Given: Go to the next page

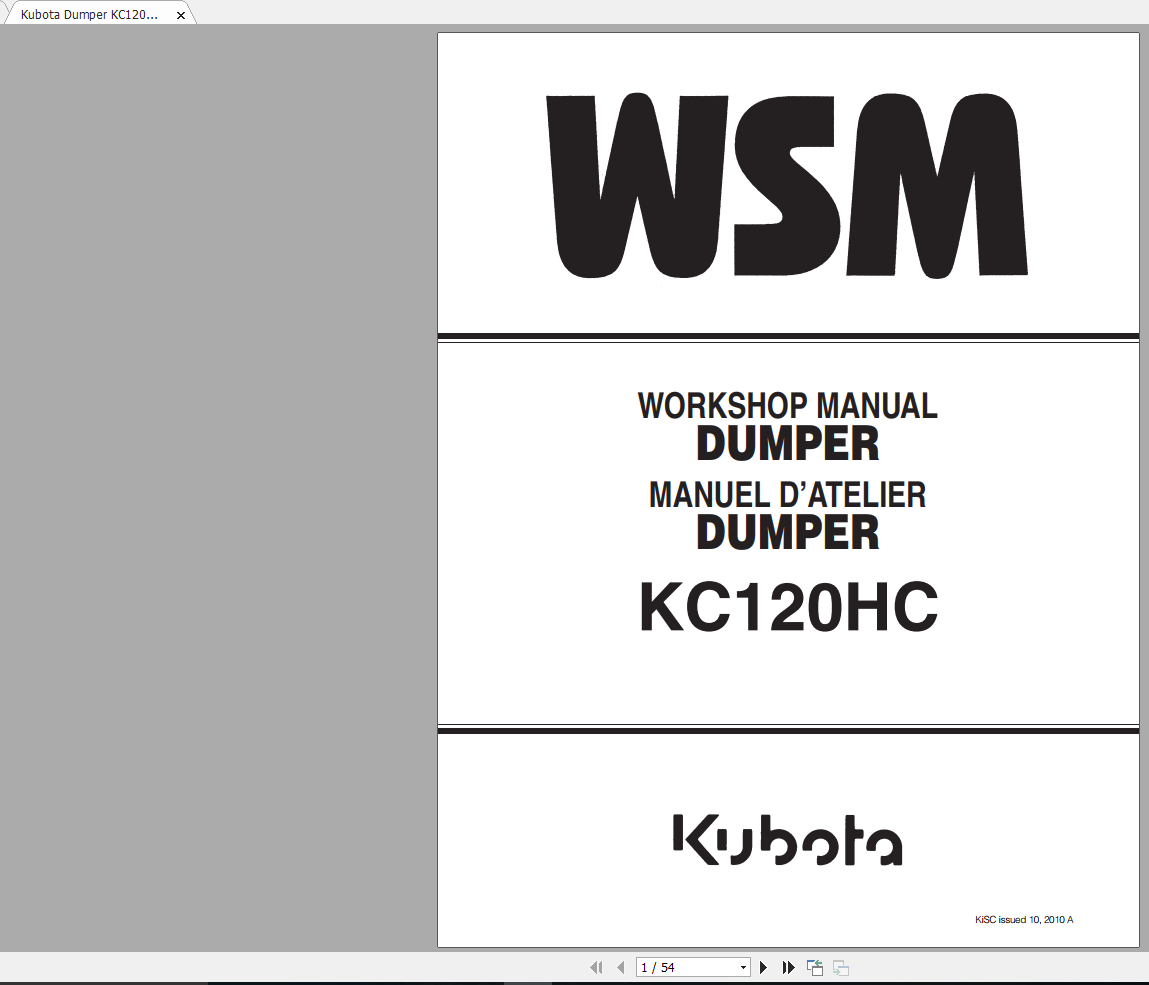Looking at the screenshot, I should click(764, 967).
